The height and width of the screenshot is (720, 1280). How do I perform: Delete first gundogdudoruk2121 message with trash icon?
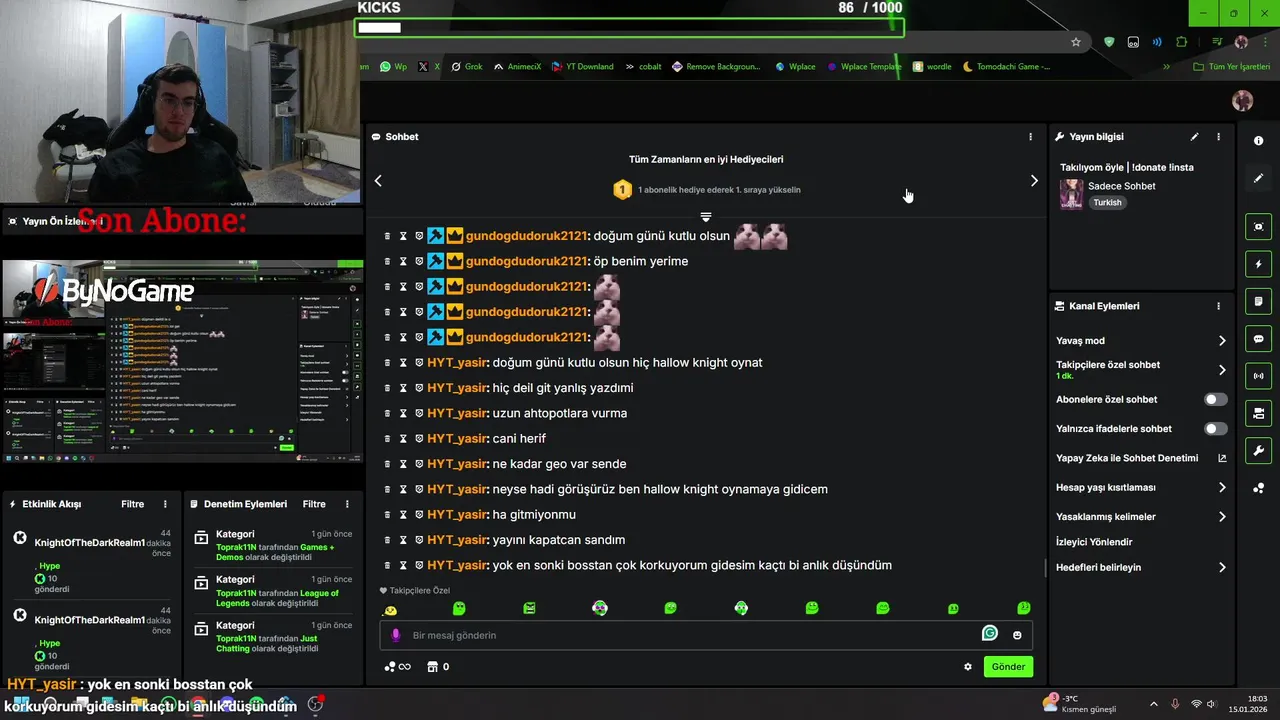(387, 236)
